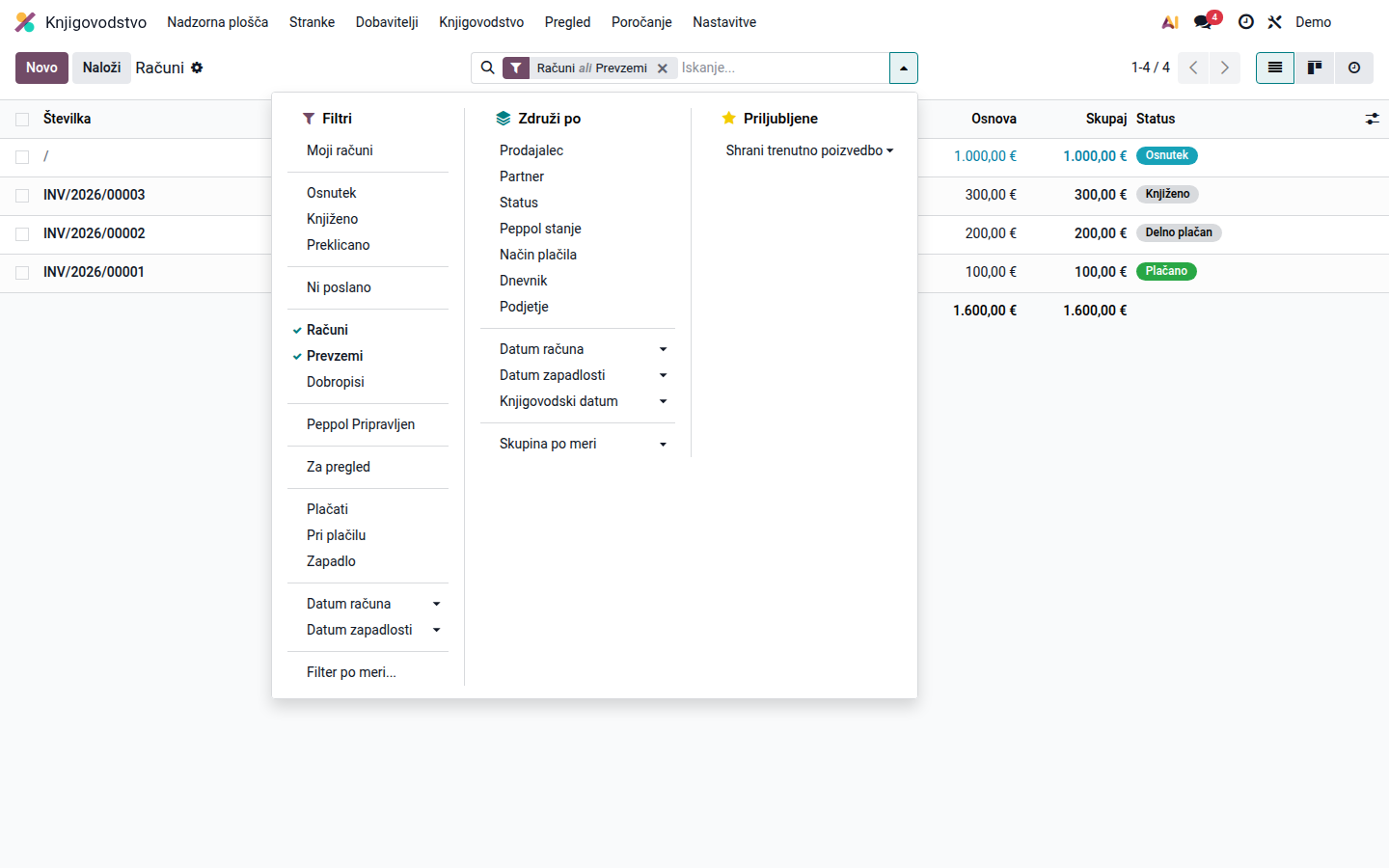The width and height of the screenshot is (1389, 868).
Task: Select all rows checkbox in header
Action: point(22,120)
